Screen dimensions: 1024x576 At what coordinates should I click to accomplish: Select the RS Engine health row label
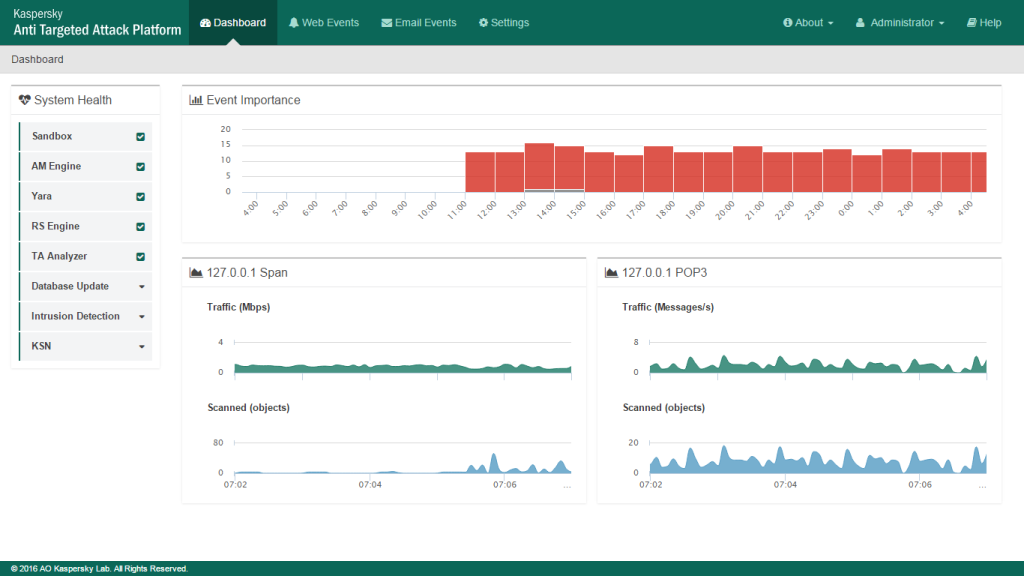56,226
